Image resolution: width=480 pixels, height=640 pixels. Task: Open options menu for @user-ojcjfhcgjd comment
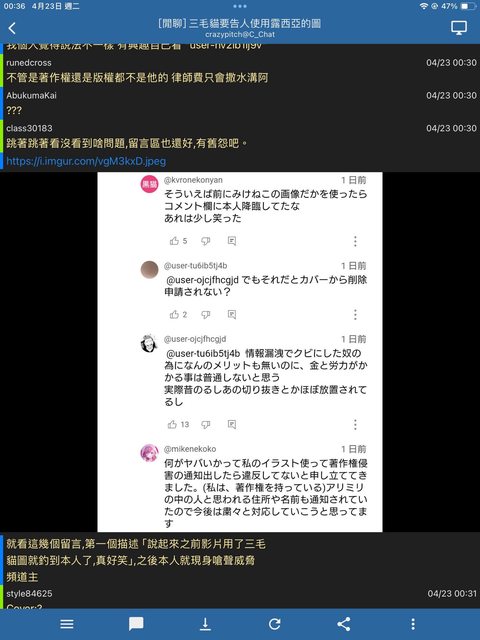tap(355, 425)
